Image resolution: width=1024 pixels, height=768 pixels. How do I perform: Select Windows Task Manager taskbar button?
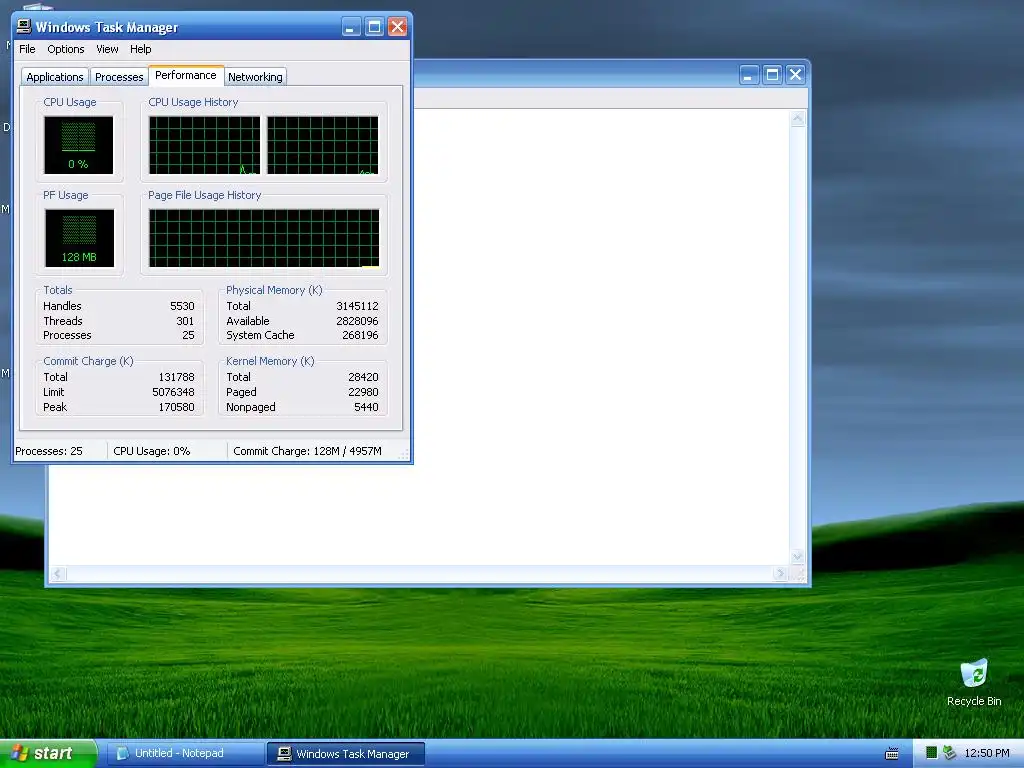tap(346, 754)
